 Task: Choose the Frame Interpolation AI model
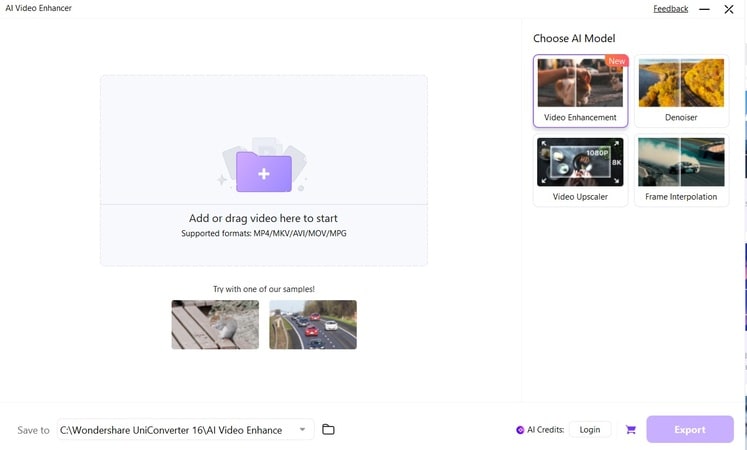tap(681, 170)
